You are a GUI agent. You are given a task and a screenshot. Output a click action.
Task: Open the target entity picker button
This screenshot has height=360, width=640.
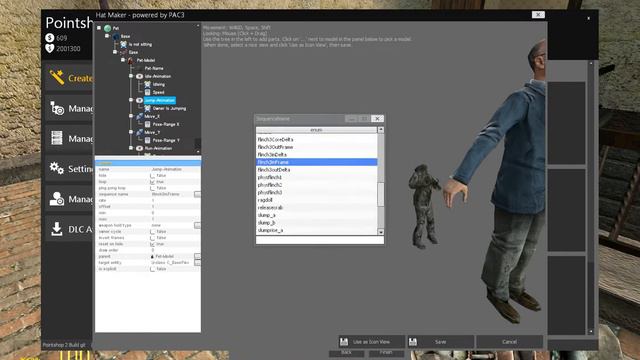click(197, 262)
